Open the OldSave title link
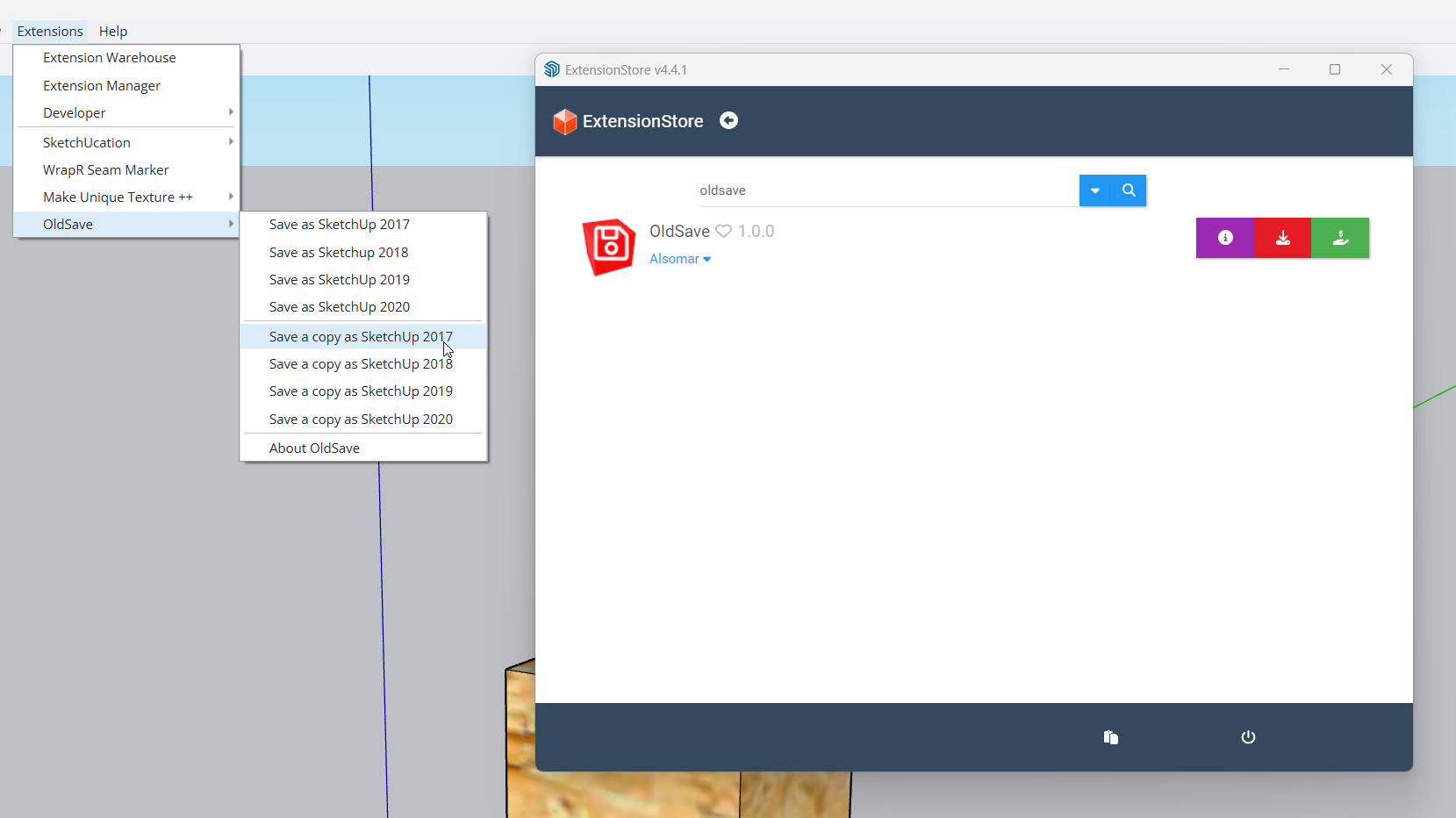The width and height of the screenshot is (1456, 818). 679,232
